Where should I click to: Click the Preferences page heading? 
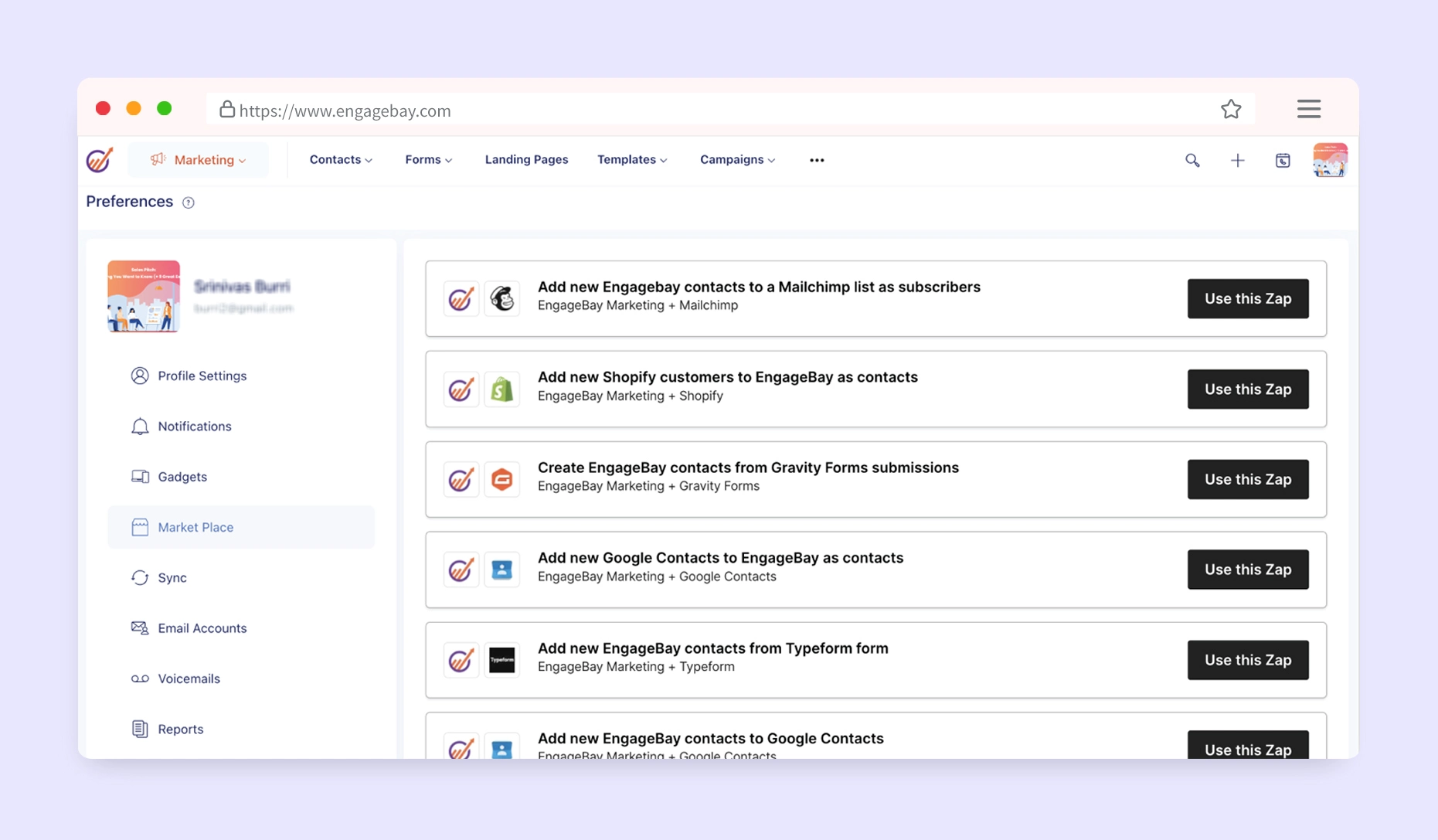point(129,202)
